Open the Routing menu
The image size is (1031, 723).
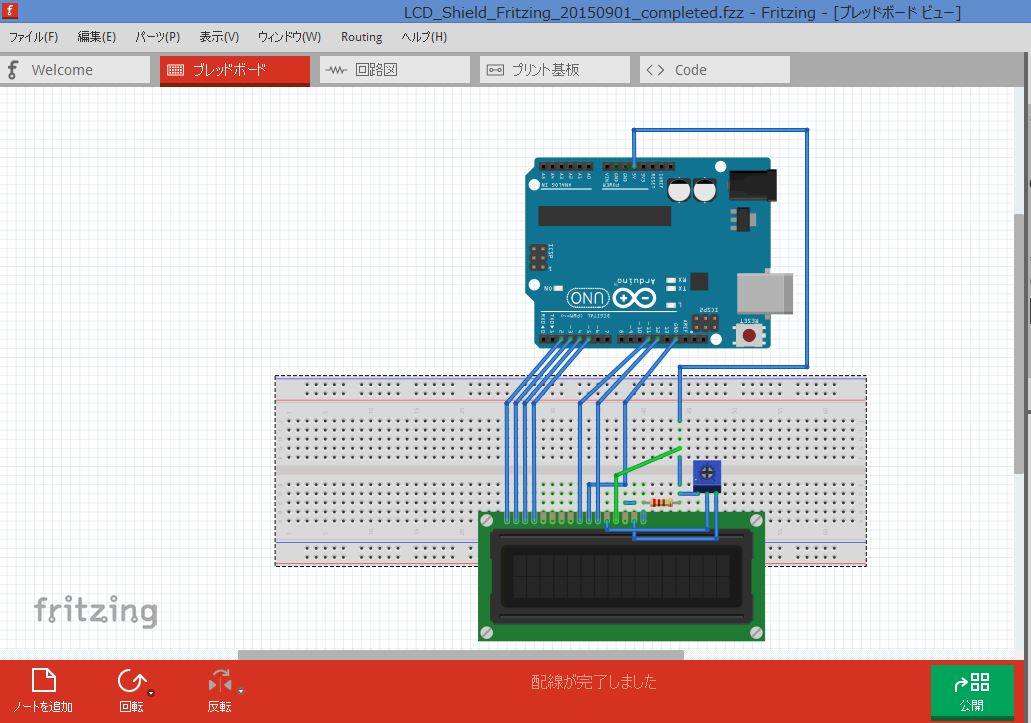click(361, 37)
